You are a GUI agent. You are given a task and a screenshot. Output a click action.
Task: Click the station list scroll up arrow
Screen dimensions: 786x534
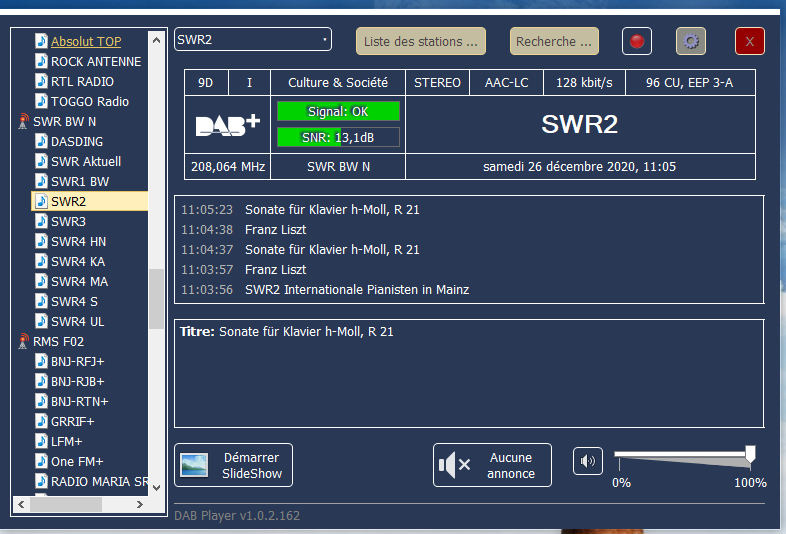point(156,40)
